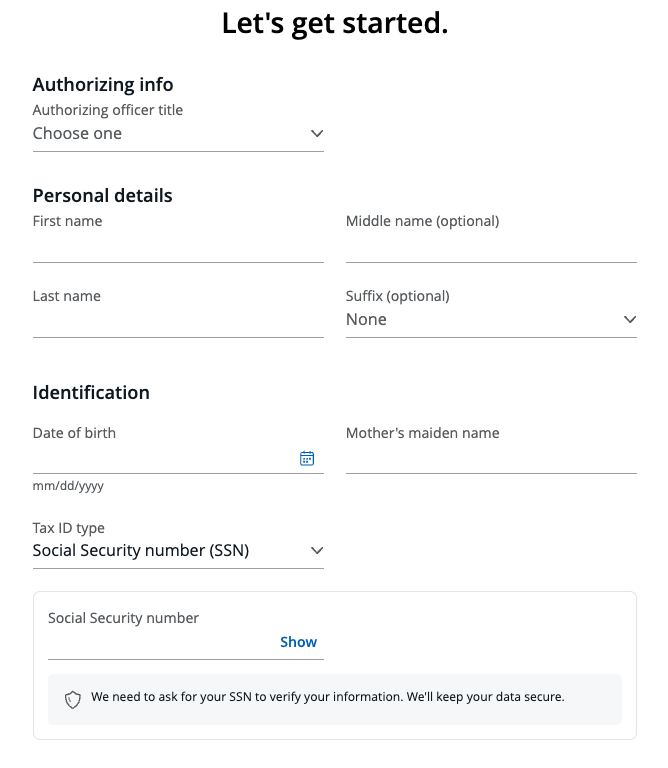Click the Suffix field chevron arrow
668x768 pixels.
coord(630,320)
